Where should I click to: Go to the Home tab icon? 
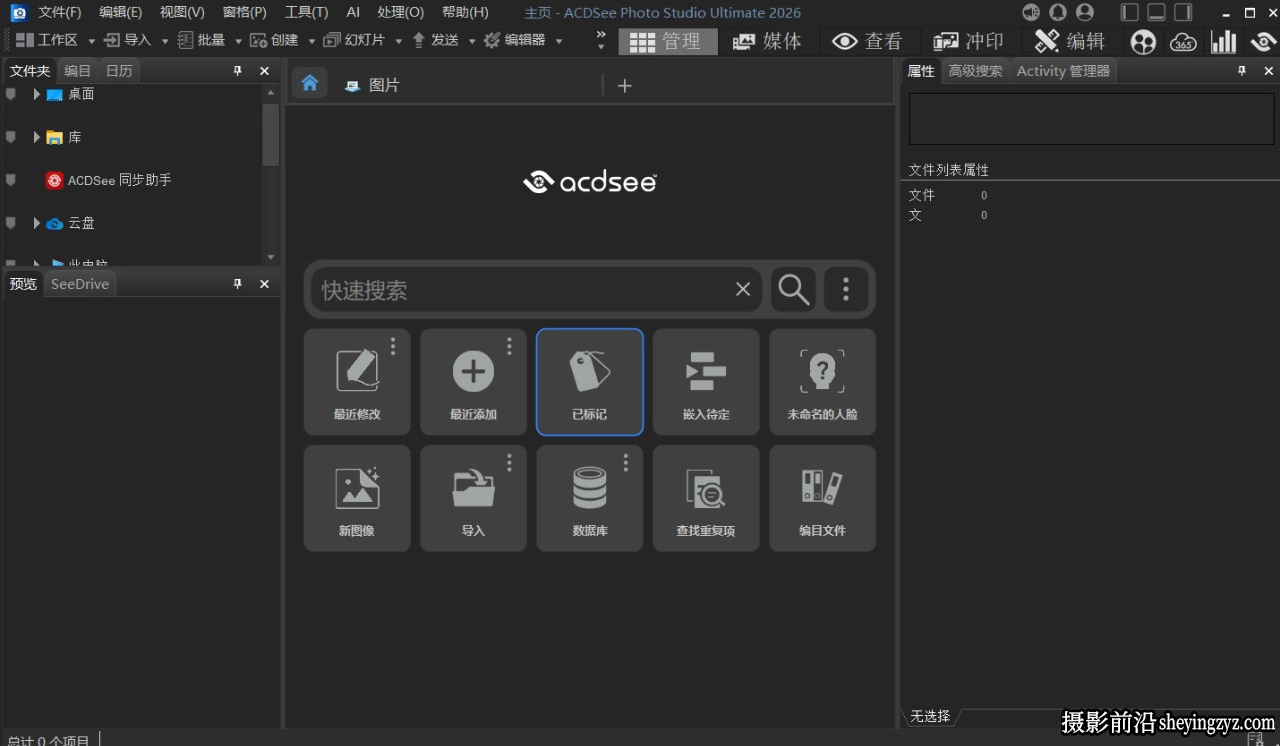310,83
